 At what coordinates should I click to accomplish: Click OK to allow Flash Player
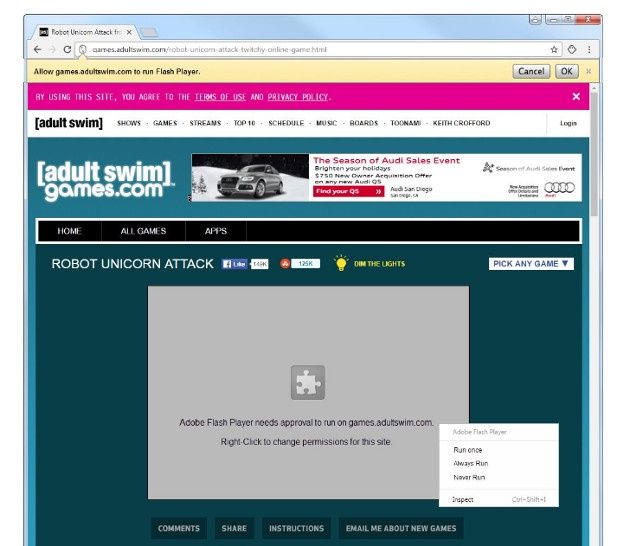[567, 72]
